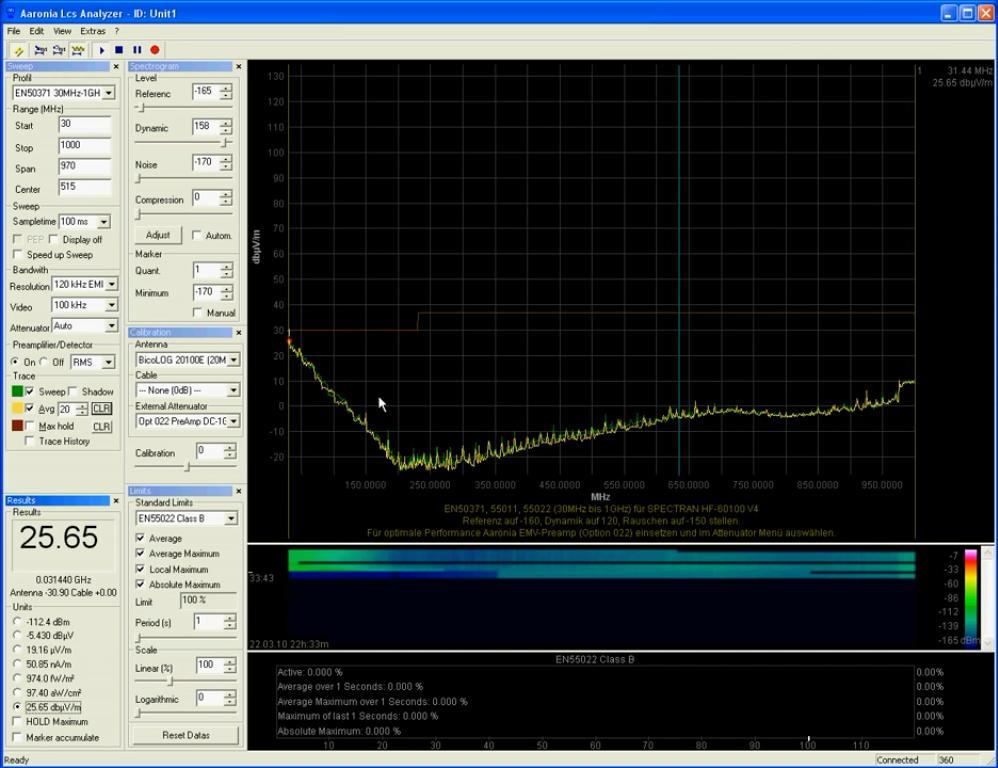Start recording with the red circle icon
The width and height of the screenshot is (998, 768).
(155, 50)
